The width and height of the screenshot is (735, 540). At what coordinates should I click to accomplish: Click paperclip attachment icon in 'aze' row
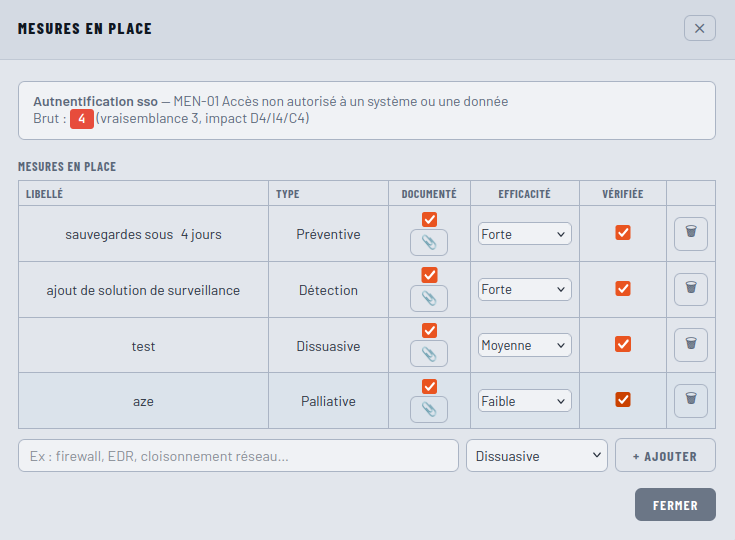429,409
